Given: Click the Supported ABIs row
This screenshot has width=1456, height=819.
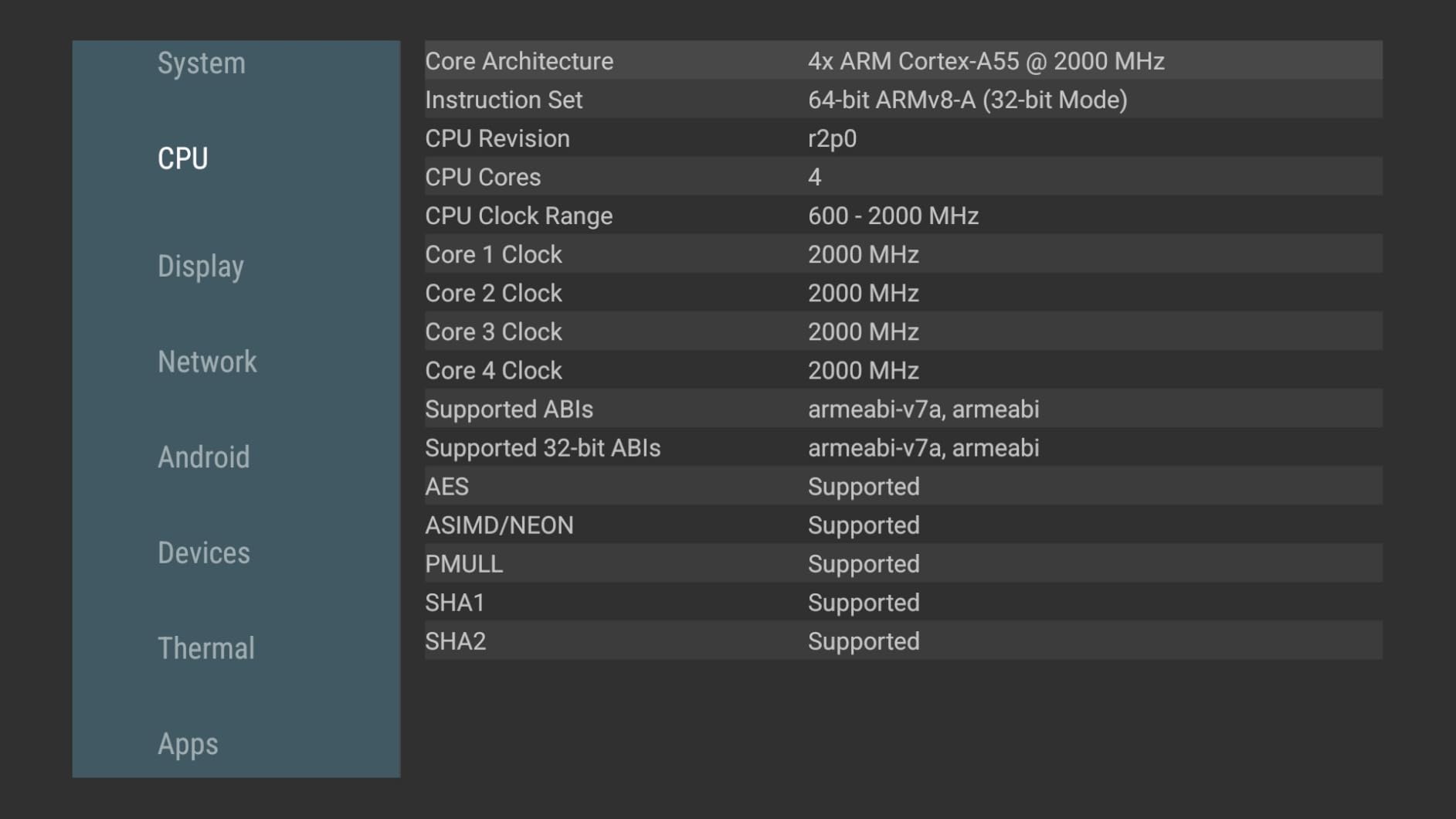Looking at the screenshot, I should [x=902, y=409].
